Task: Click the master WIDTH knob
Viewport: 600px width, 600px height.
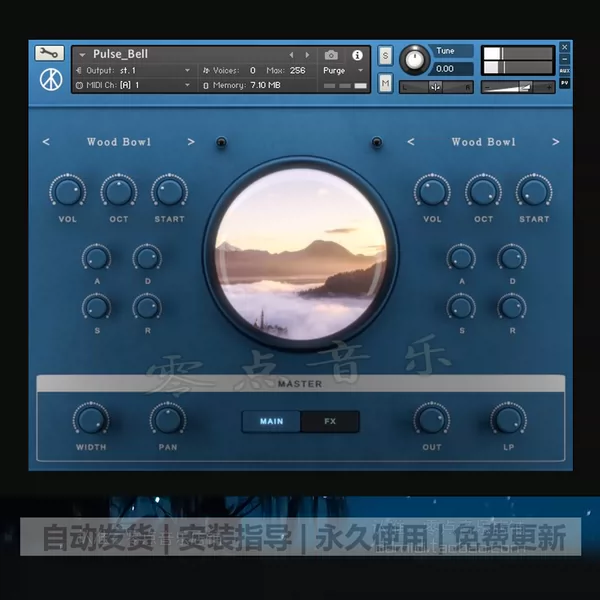Action: [x=91, y=419]
